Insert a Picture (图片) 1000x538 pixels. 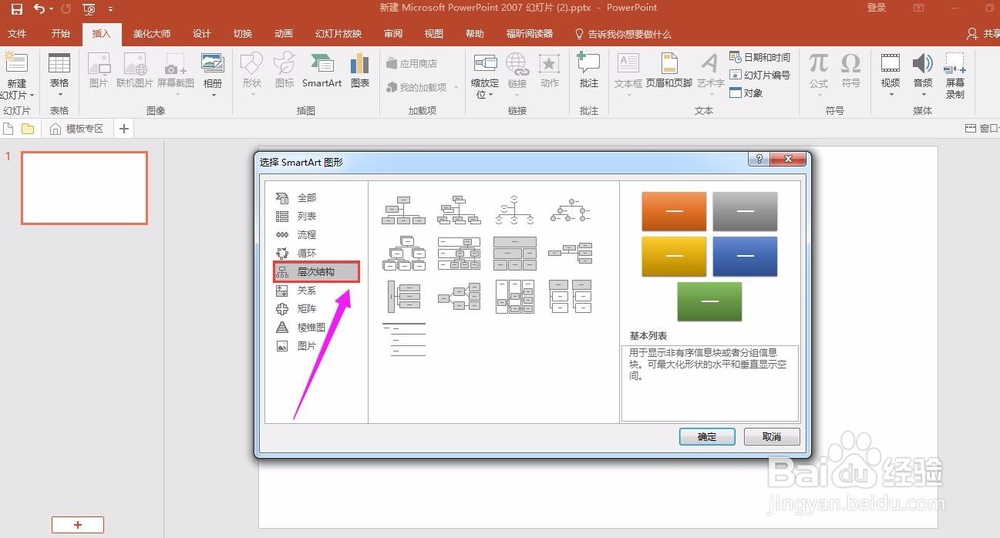[x=99, y=71]
